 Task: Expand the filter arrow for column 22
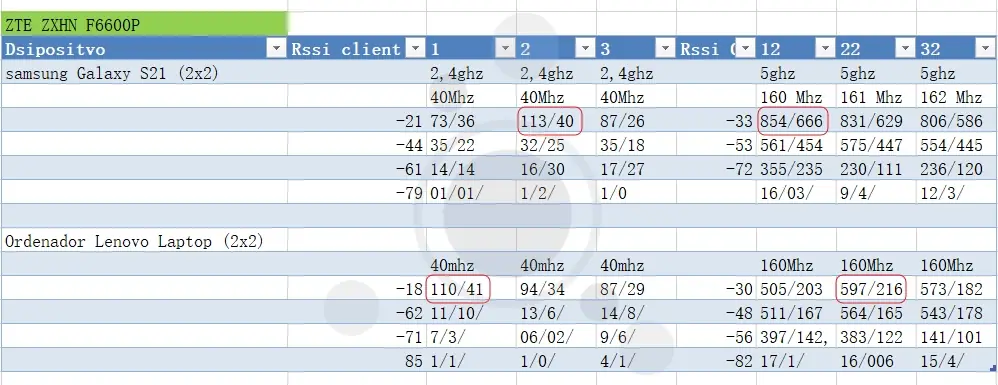tap(905, 48)
